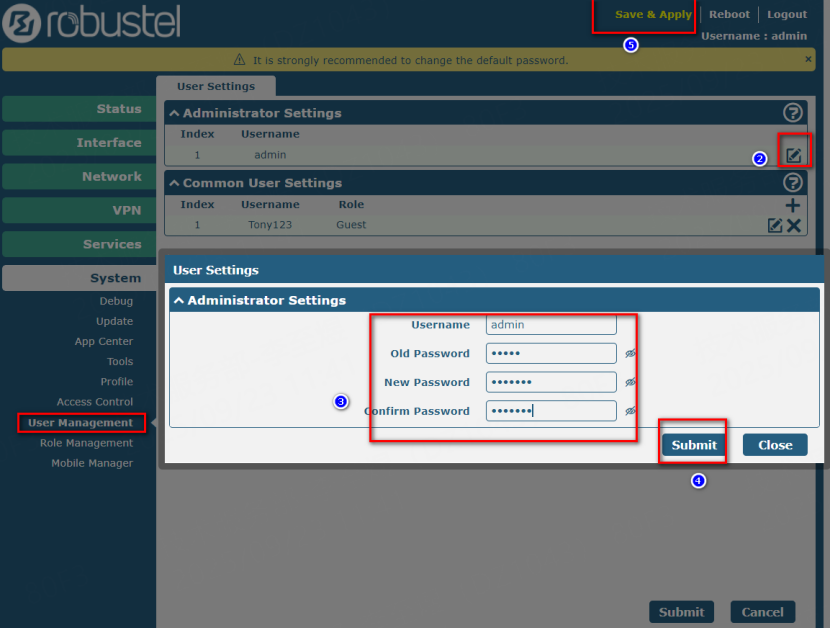Click the Robustel logo

(92, 22)
